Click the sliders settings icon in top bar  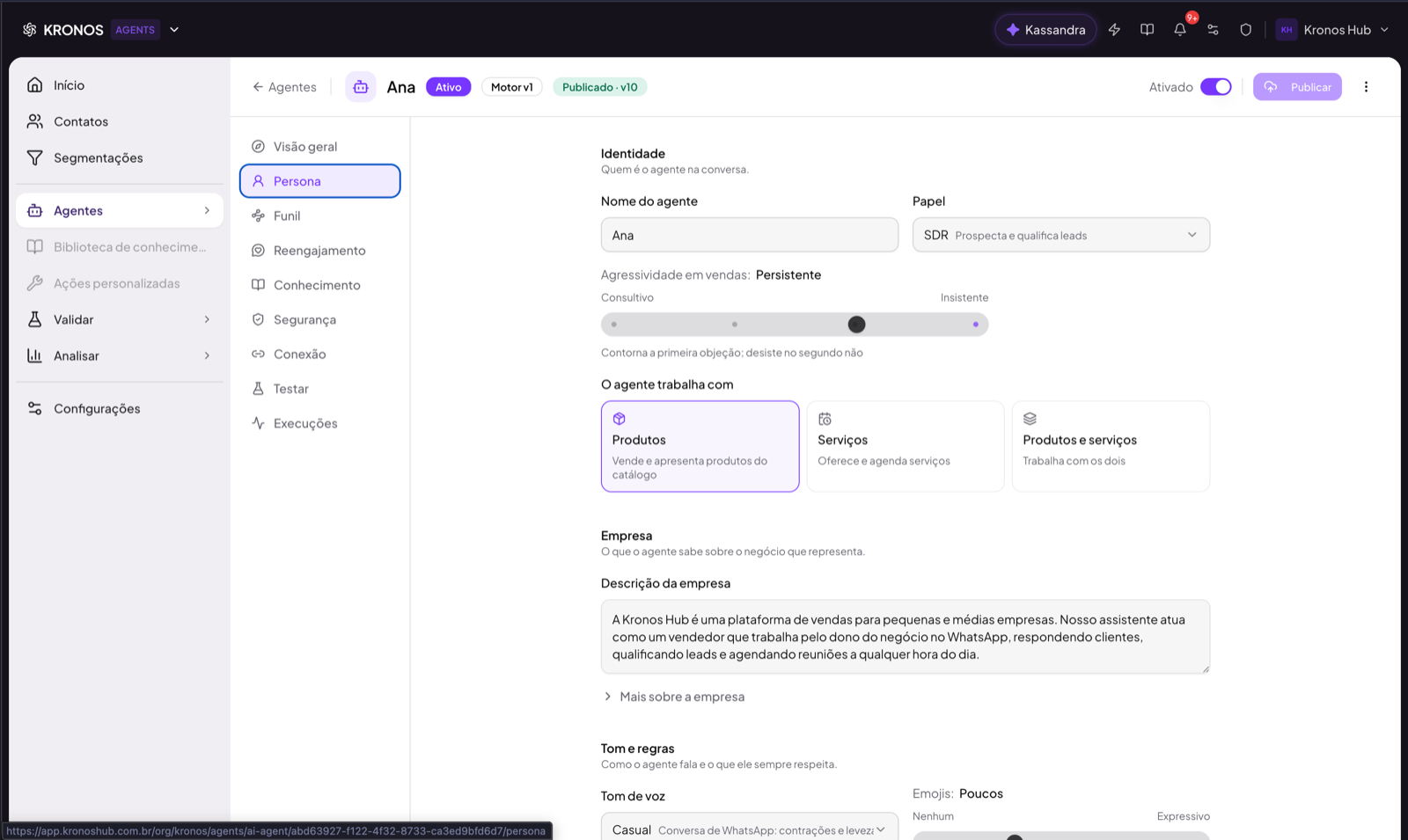[1213, 30]
